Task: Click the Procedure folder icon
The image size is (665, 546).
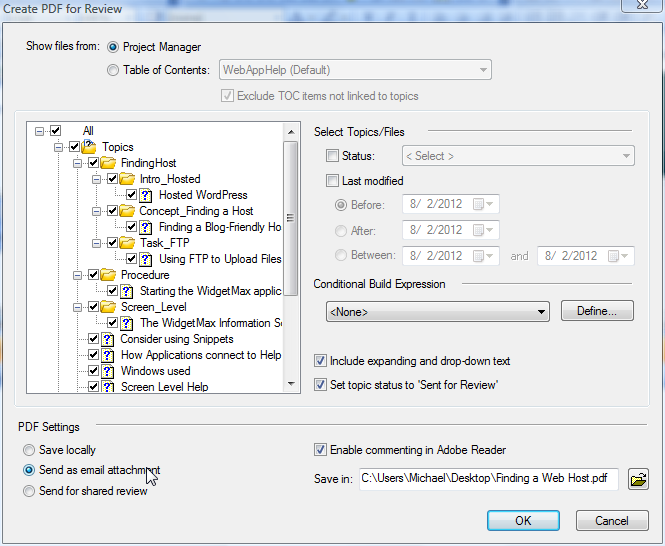Action: 108,275
